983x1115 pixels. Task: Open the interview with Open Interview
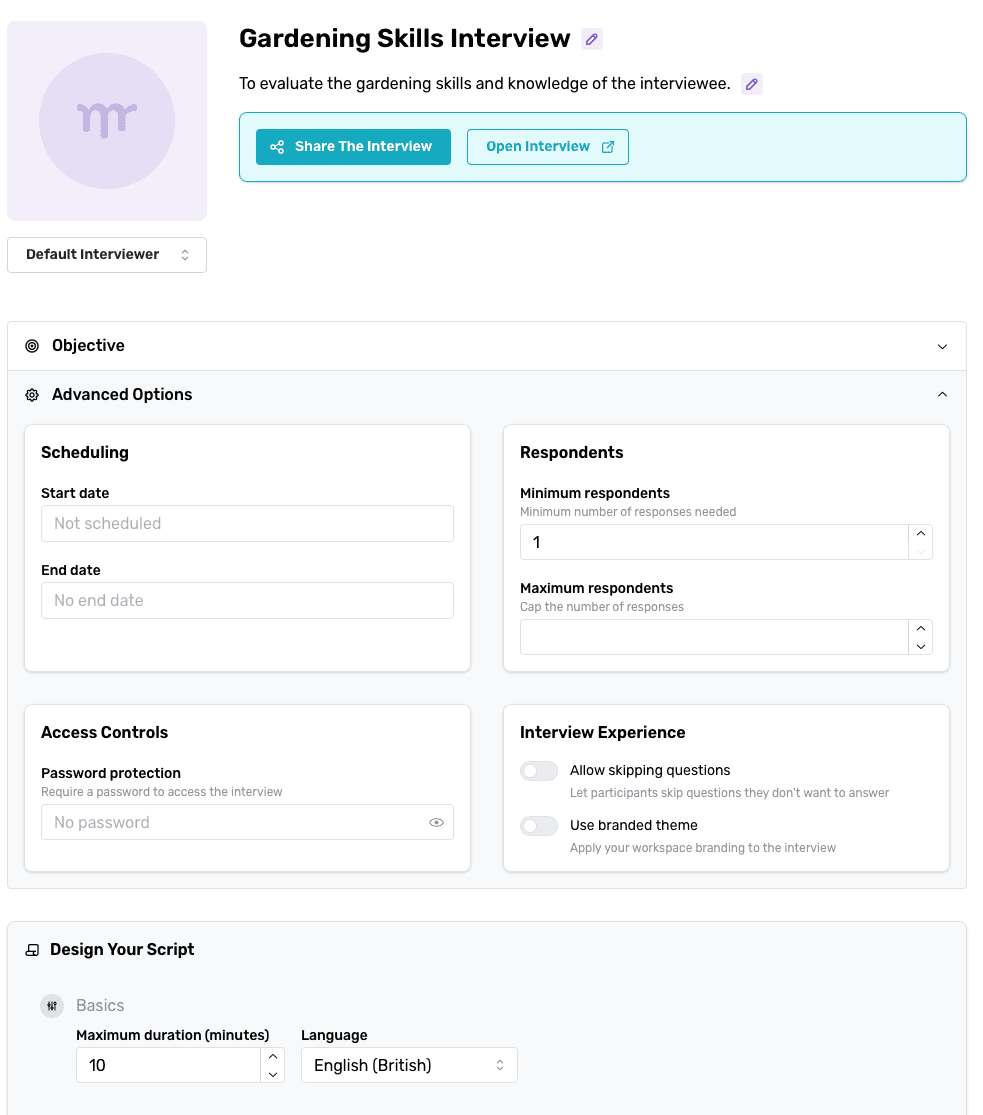[x=547, y=145]
